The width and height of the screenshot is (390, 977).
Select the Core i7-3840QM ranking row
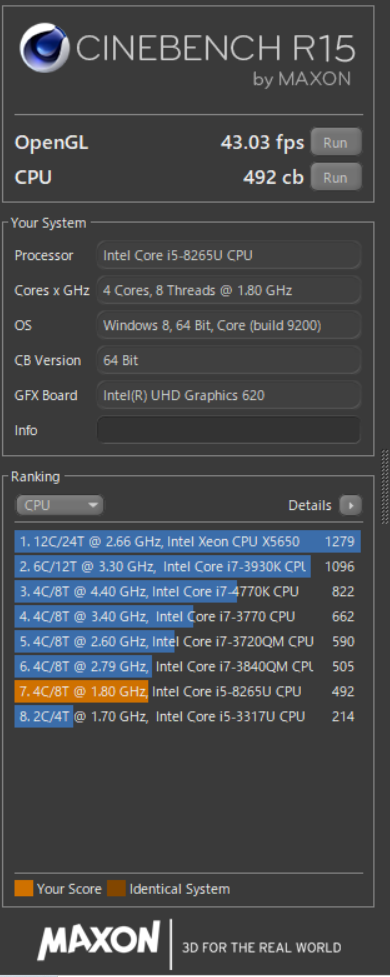188,666
